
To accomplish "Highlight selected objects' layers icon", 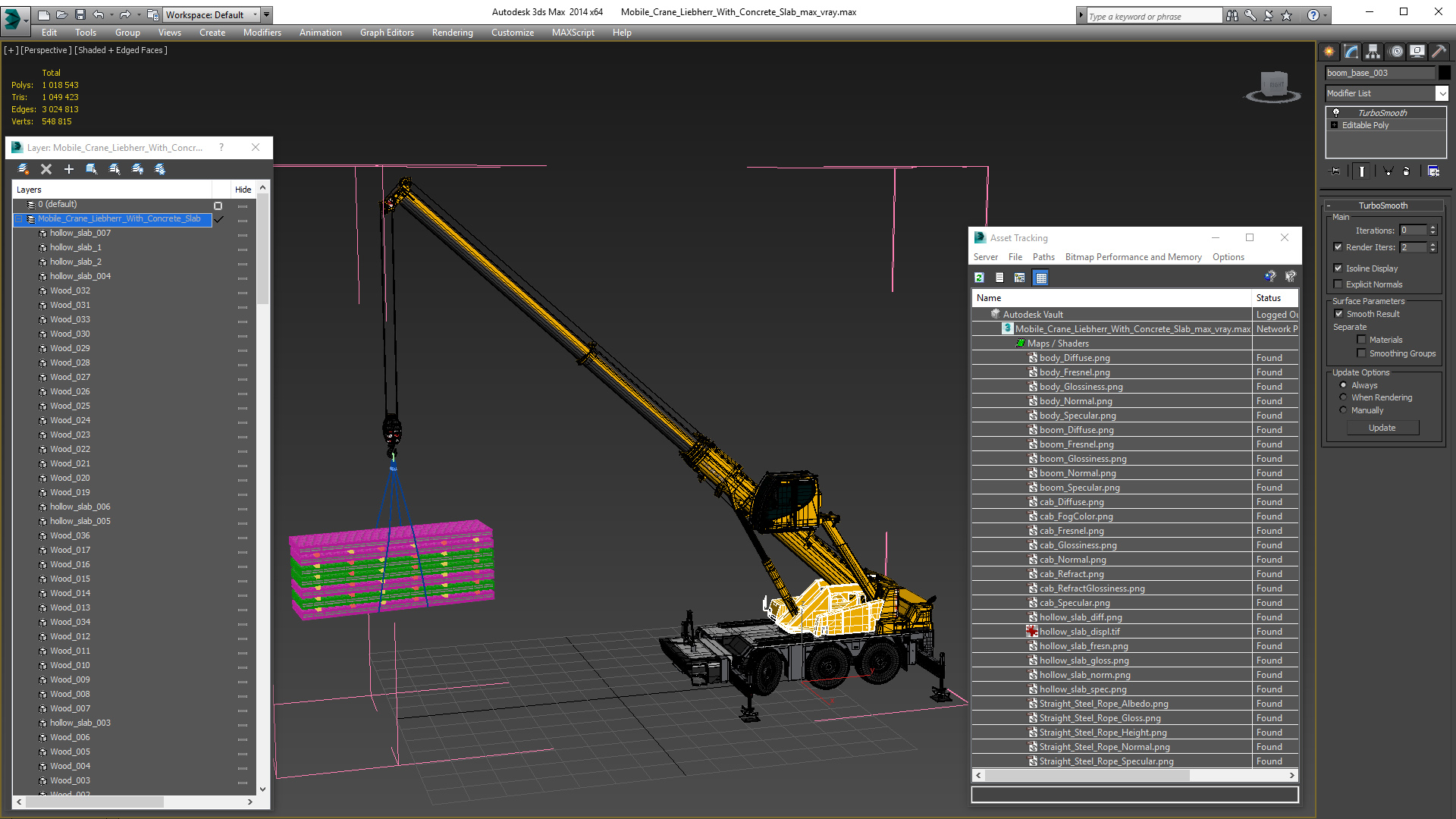I will 115,169.
